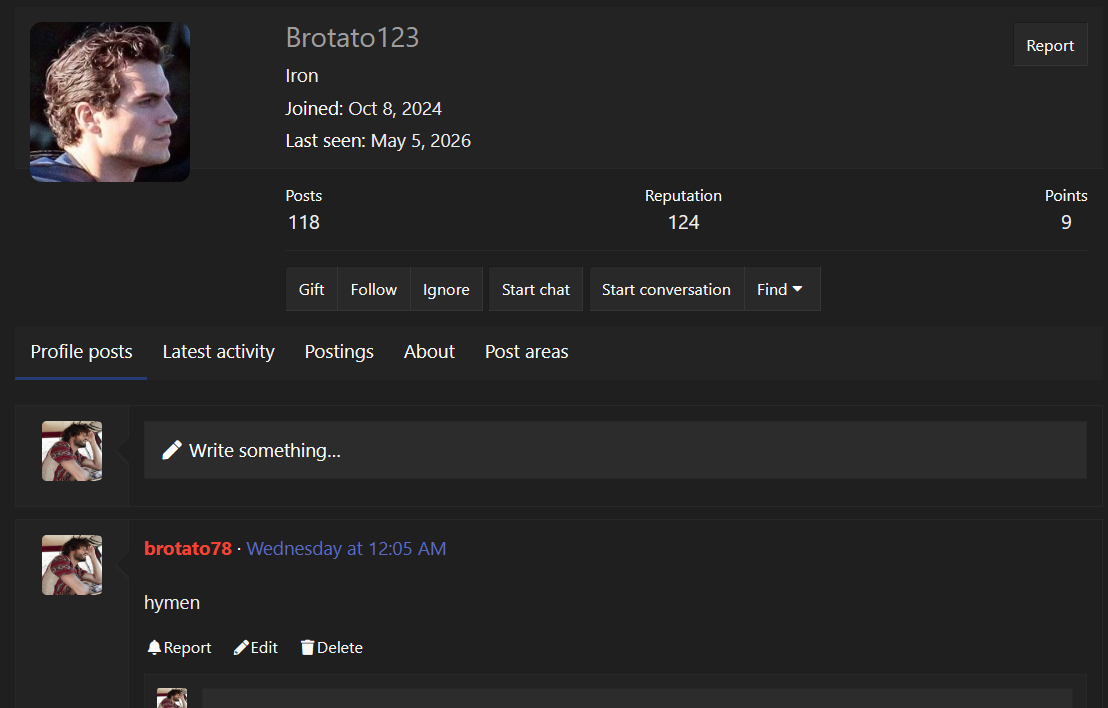The width and height of the screenshot is (1108, 708).
Task: Click the pencil icon in Write something box
Action: [172, 450]
